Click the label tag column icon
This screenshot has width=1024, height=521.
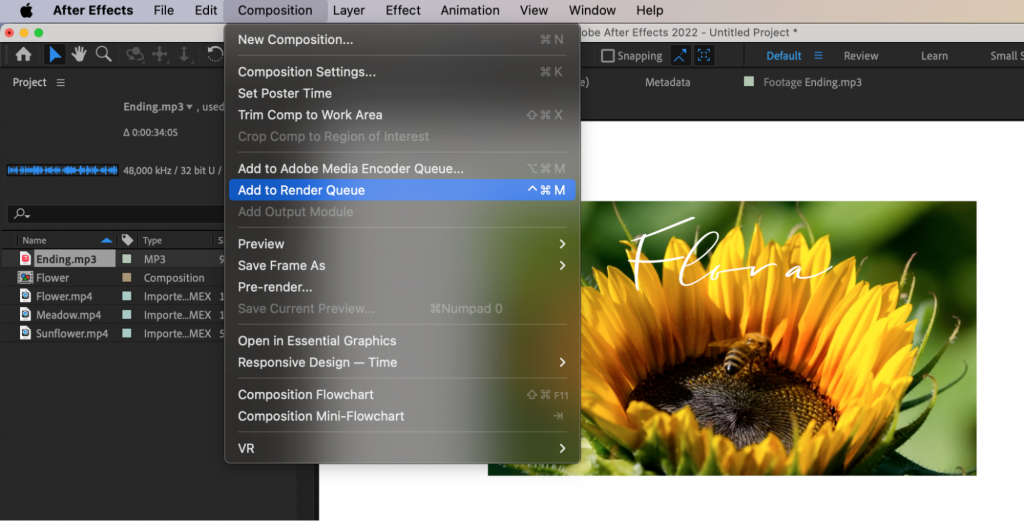pos(127,240)
